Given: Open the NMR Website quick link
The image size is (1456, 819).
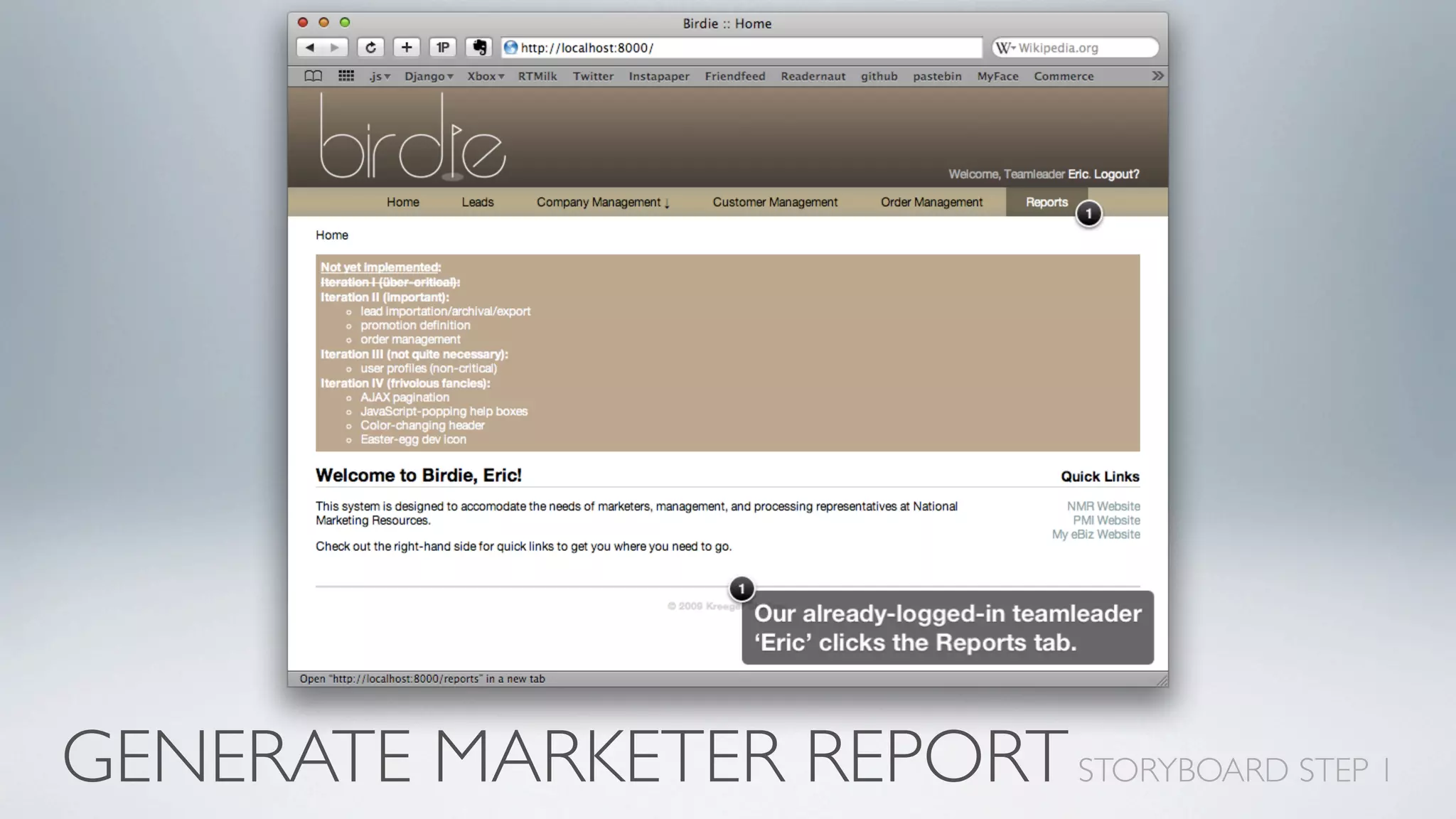Looking at the screenshot, I should pos(1103,506).
